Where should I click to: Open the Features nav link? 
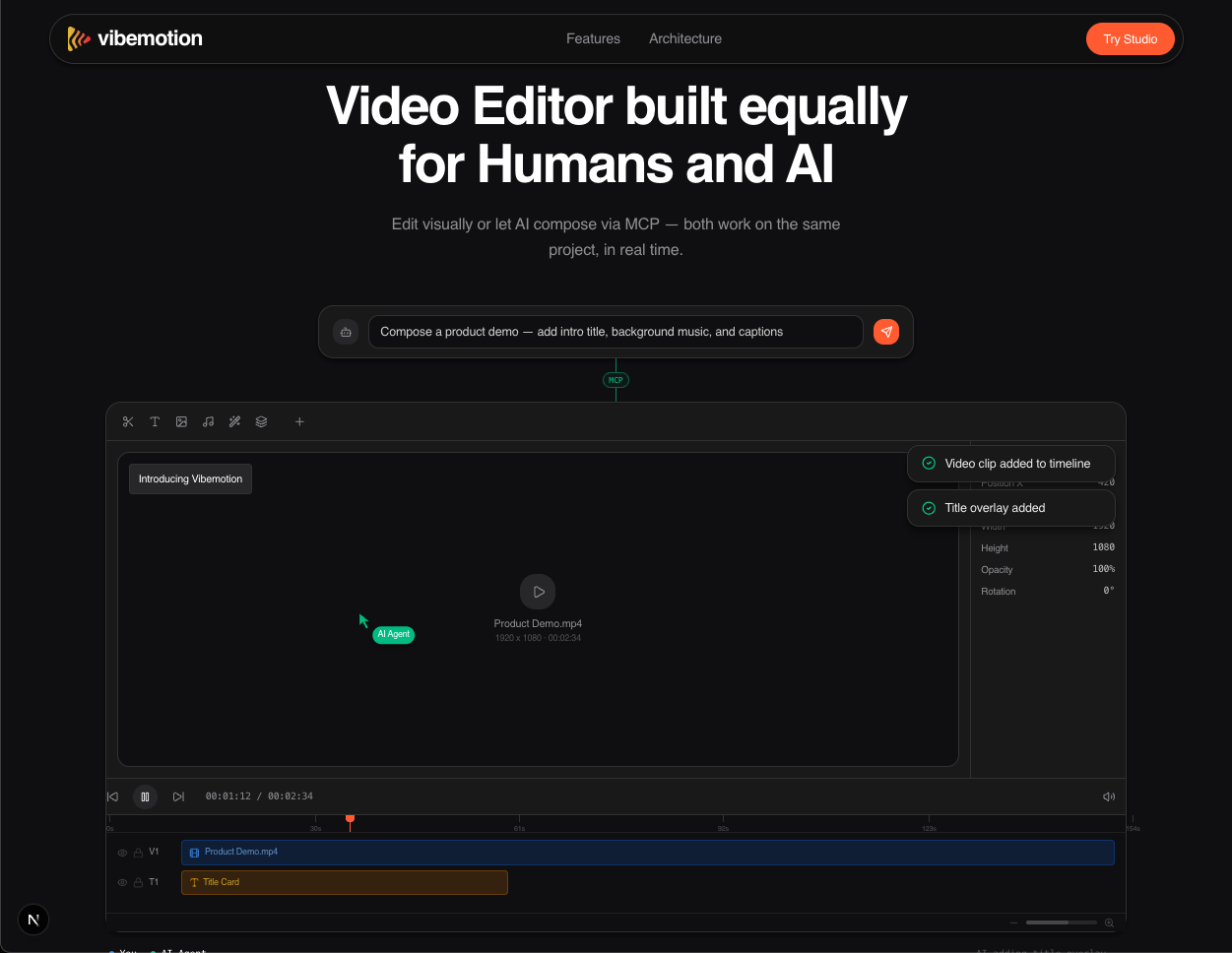tap(593, 38)
